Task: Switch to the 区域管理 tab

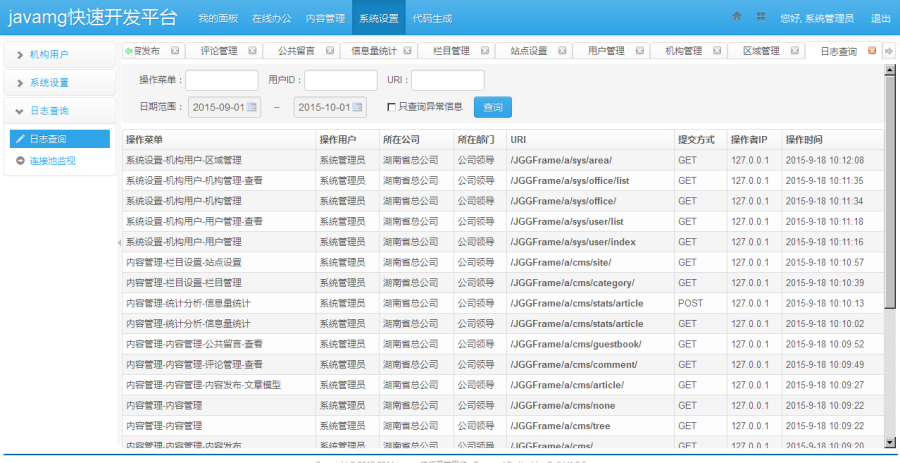Action: (761, 50)
